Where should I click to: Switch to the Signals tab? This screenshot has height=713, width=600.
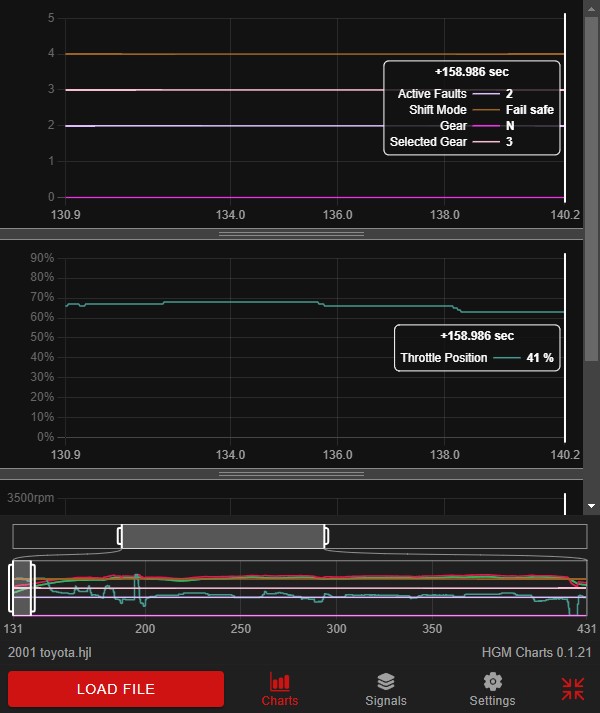point(386,689)
